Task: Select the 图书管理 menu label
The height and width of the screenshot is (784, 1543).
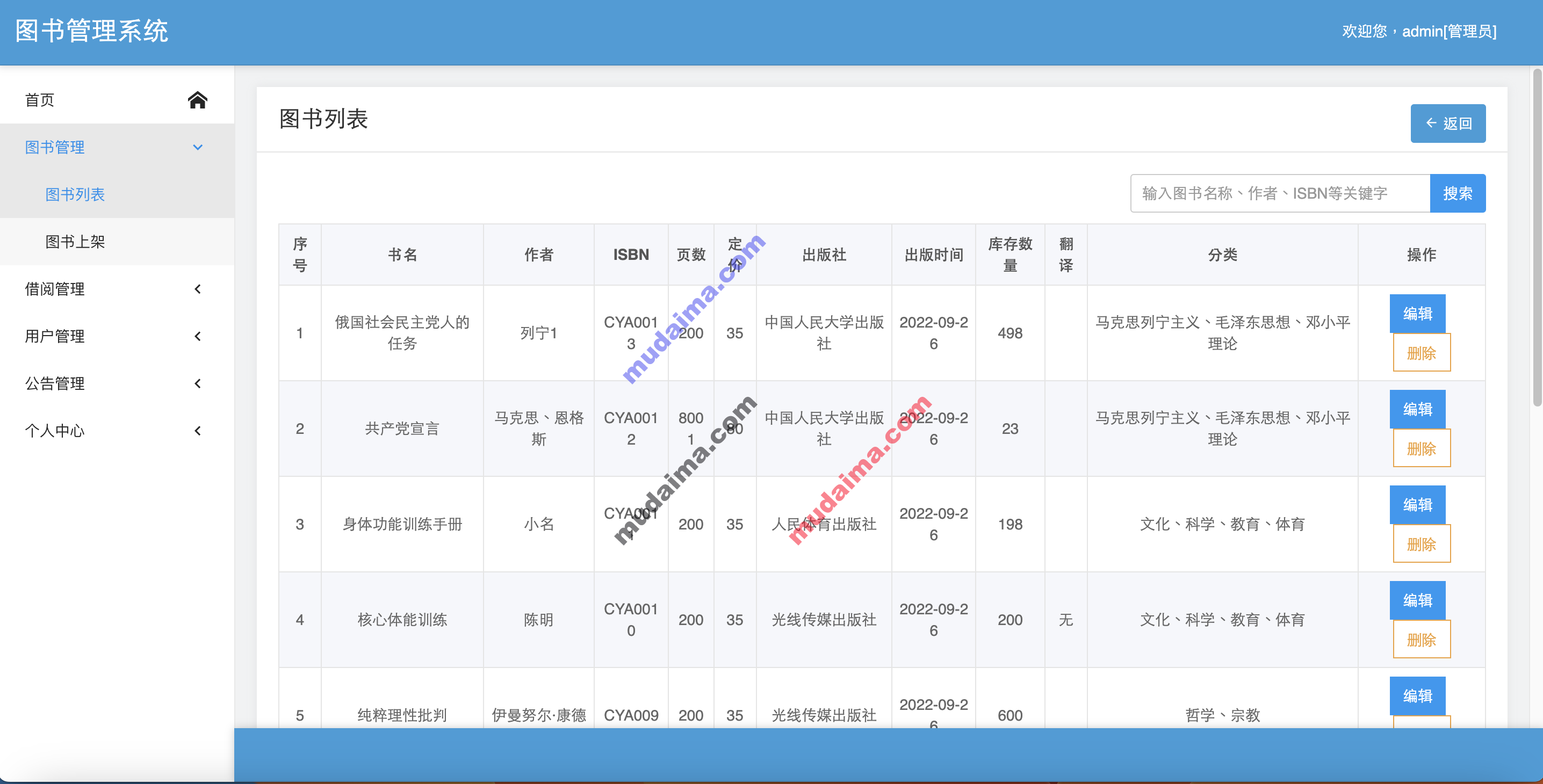Action: [54, 147]
